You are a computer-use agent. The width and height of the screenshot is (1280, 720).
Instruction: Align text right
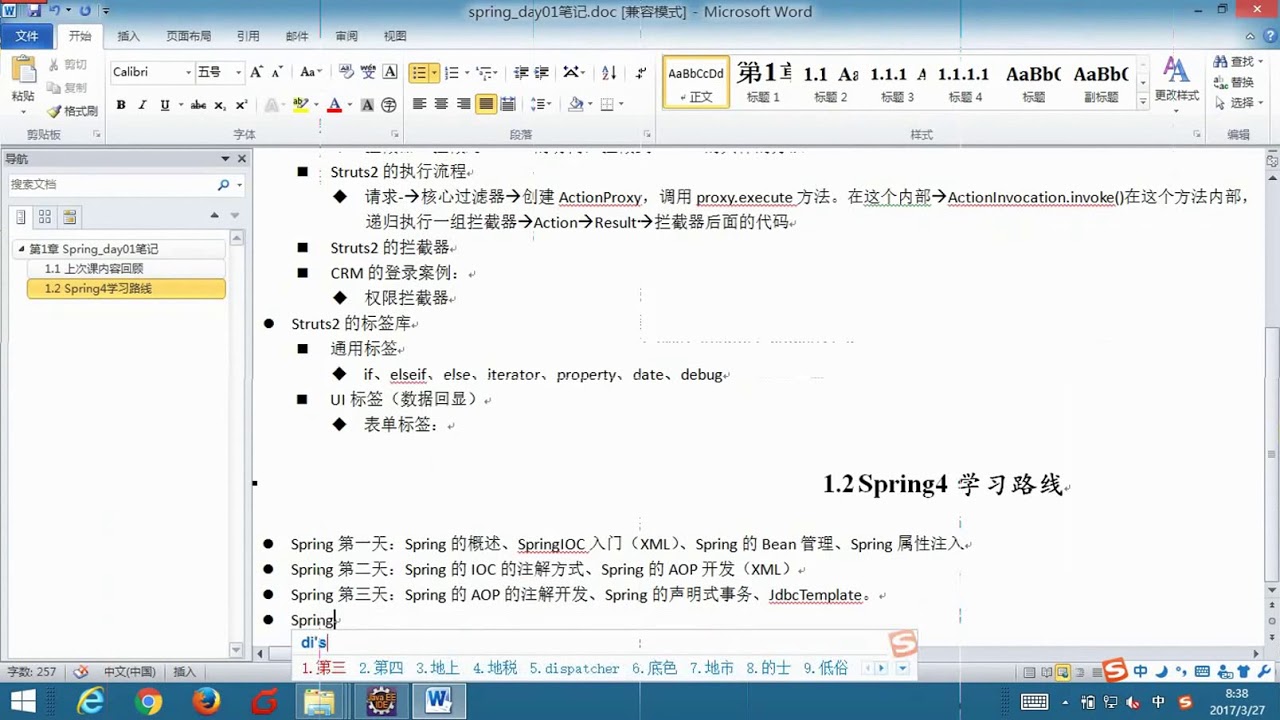tap(463, 104)
